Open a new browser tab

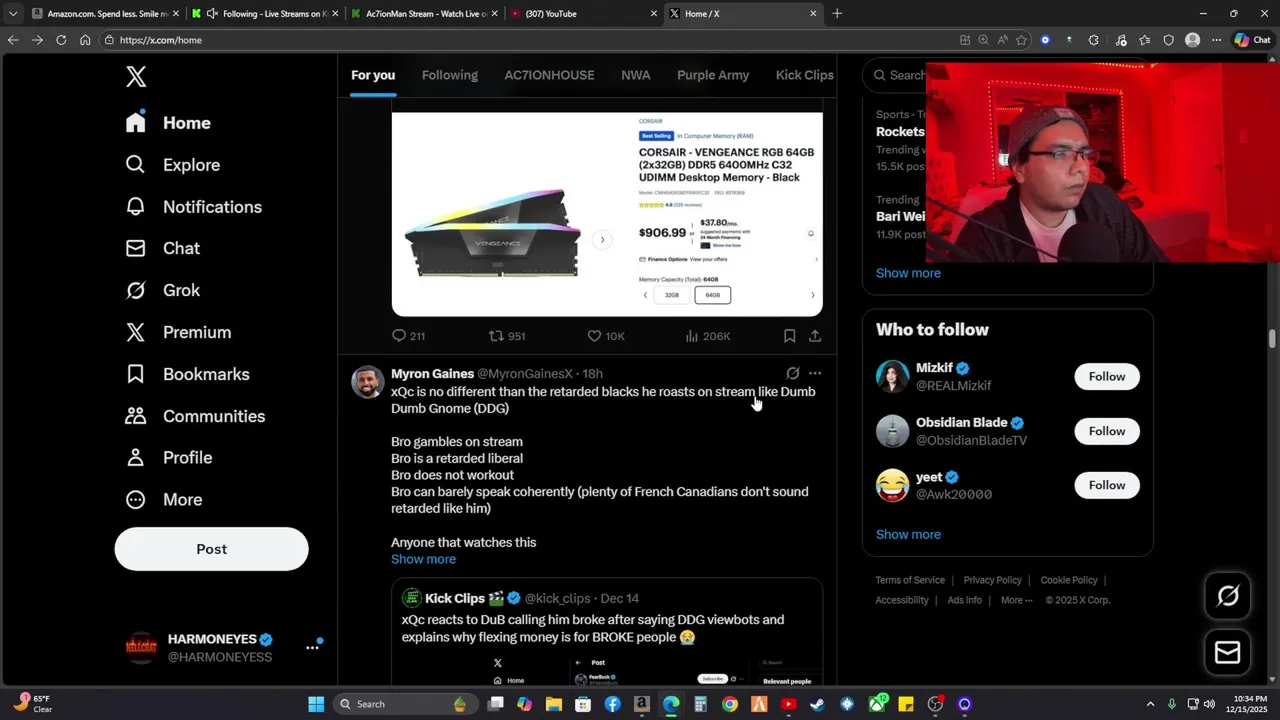pos(837,14)
